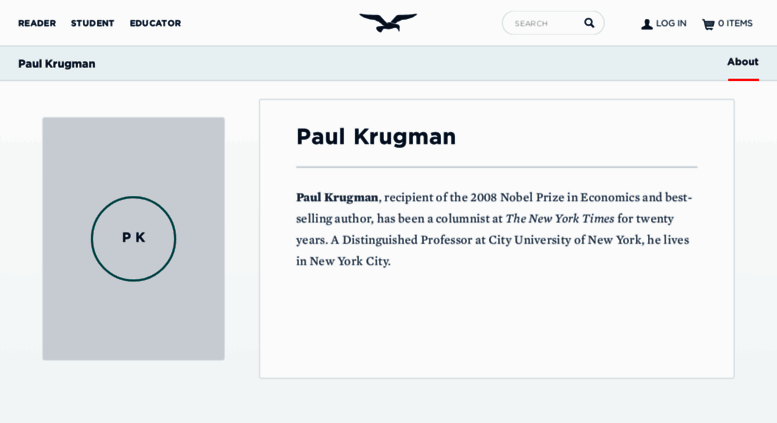View the 0 Items cart link

click(x=735, y=23)
